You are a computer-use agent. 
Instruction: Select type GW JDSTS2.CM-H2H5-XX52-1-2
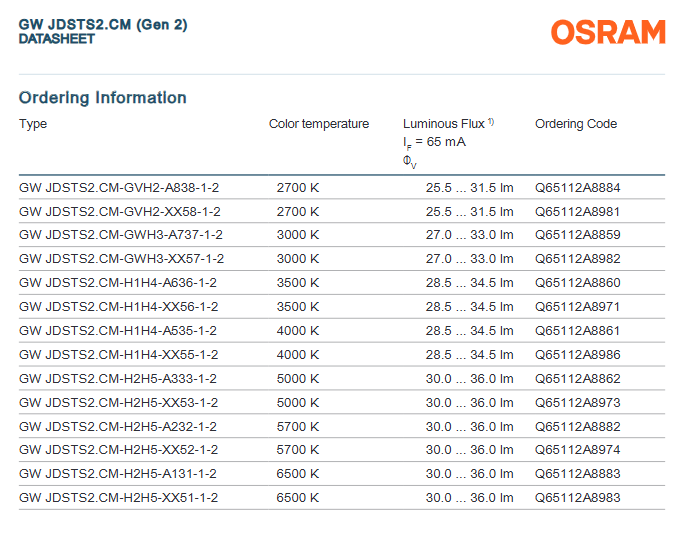pyautogui.click(x=119, y=450)
